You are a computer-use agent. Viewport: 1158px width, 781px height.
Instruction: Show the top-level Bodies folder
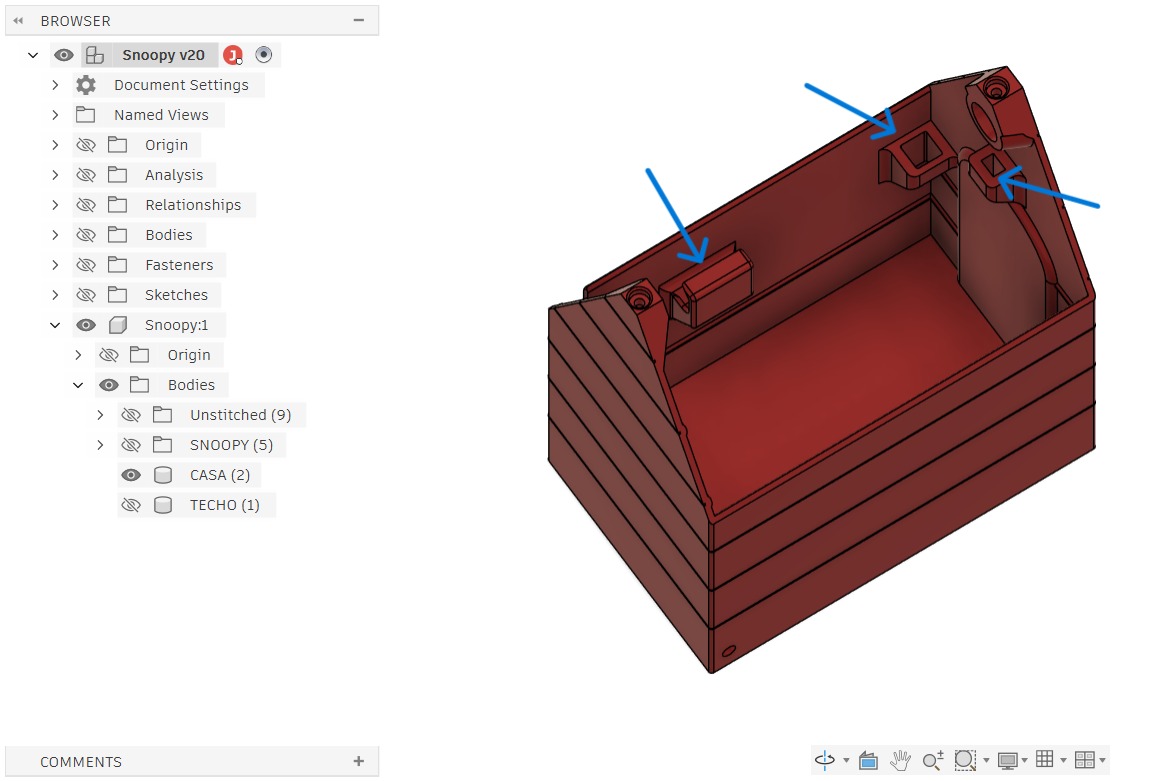pos(86,235)
